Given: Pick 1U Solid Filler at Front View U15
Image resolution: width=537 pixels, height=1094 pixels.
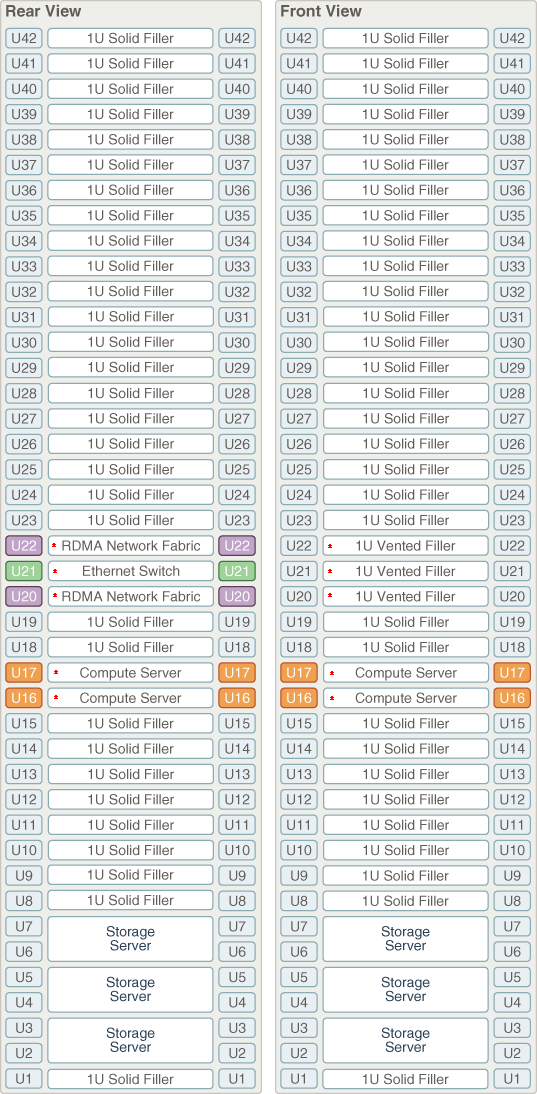Looking at the screenshot, I should click(x=405, y=723).
